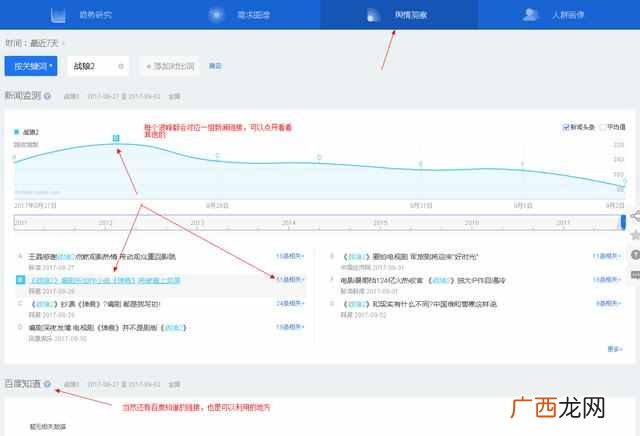This screenshot has height=436, width=640.
Task: Click the F marker on the trend curve
Action: (522, 164)
